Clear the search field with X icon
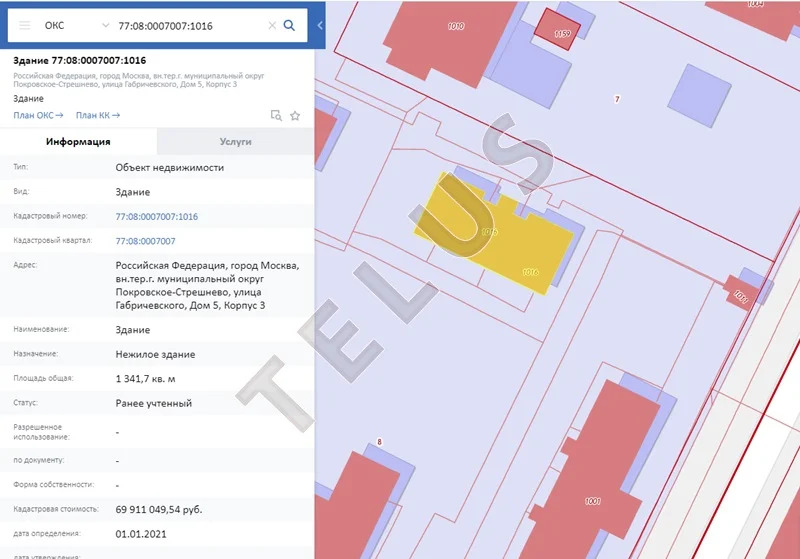 (272, 25)
